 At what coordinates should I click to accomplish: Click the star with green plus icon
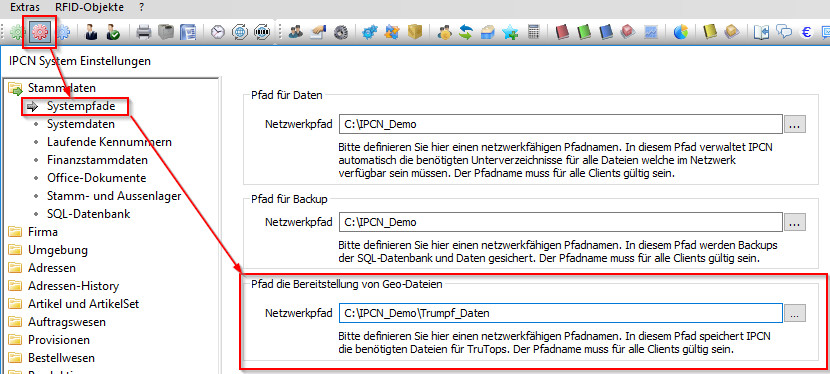510,32
